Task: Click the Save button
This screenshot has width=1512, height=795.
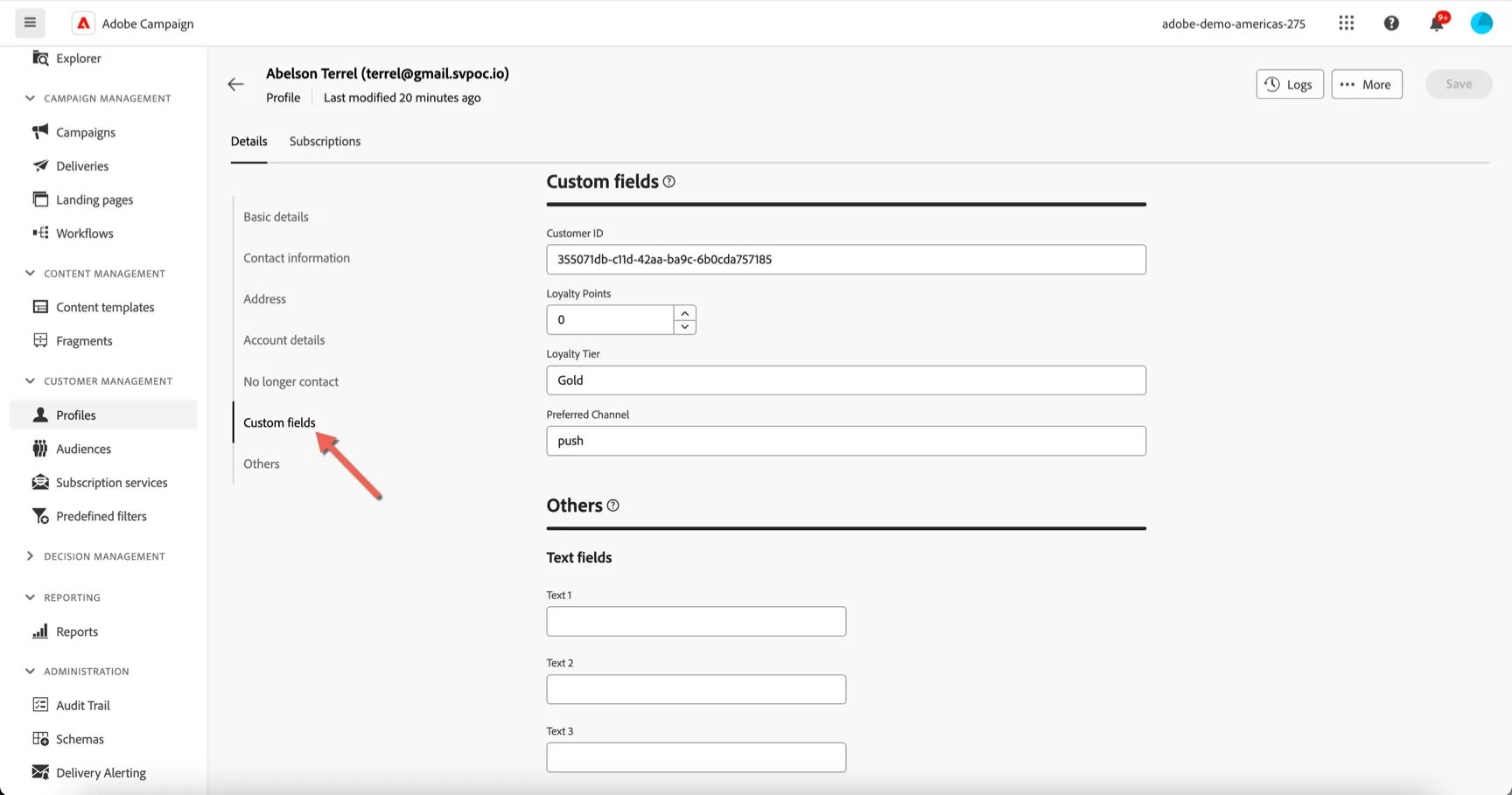Action: click(x=1459, y=84)
